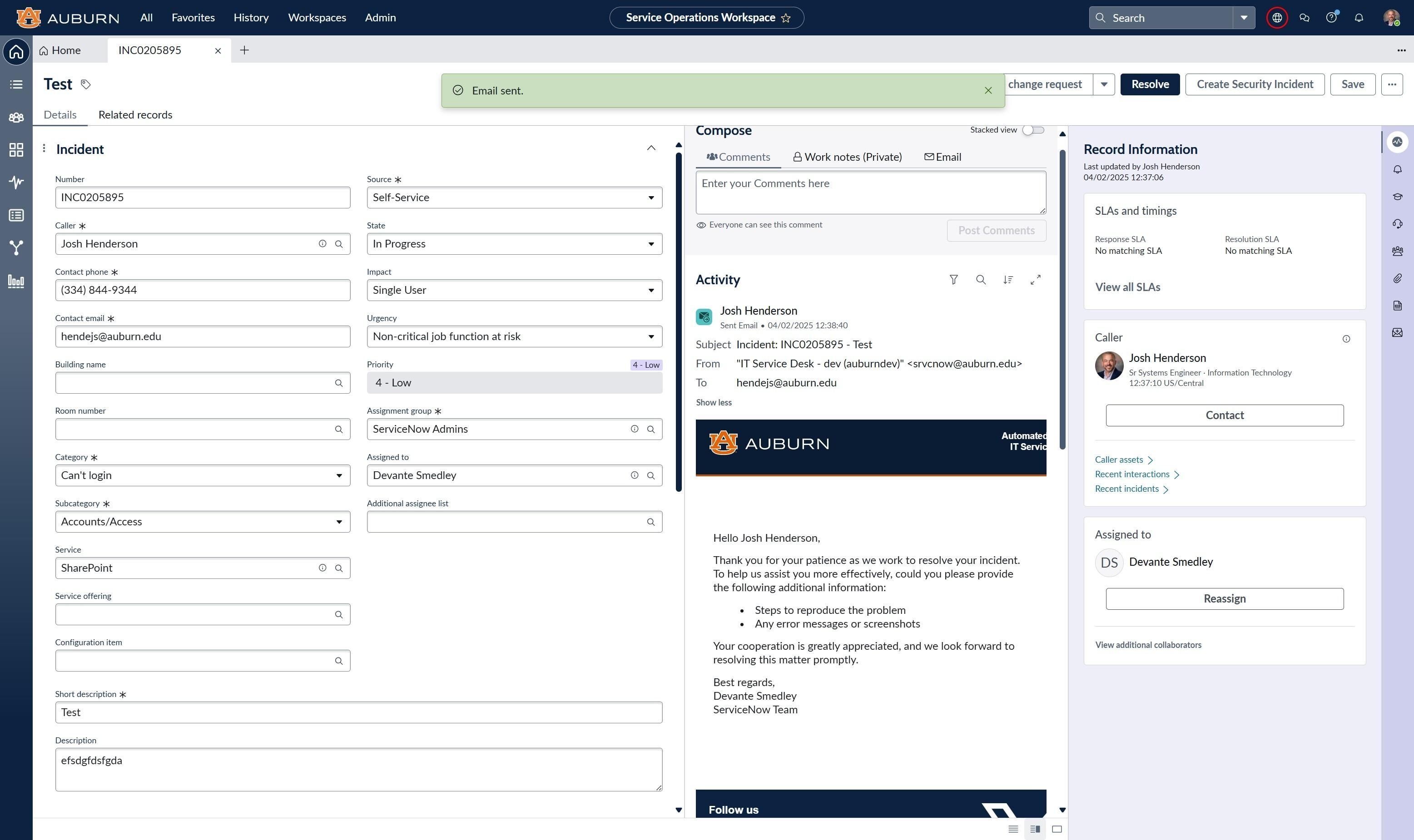Click the Activity sort order icon
This screenshot has width=1414, height=840.
(1008, 280)
